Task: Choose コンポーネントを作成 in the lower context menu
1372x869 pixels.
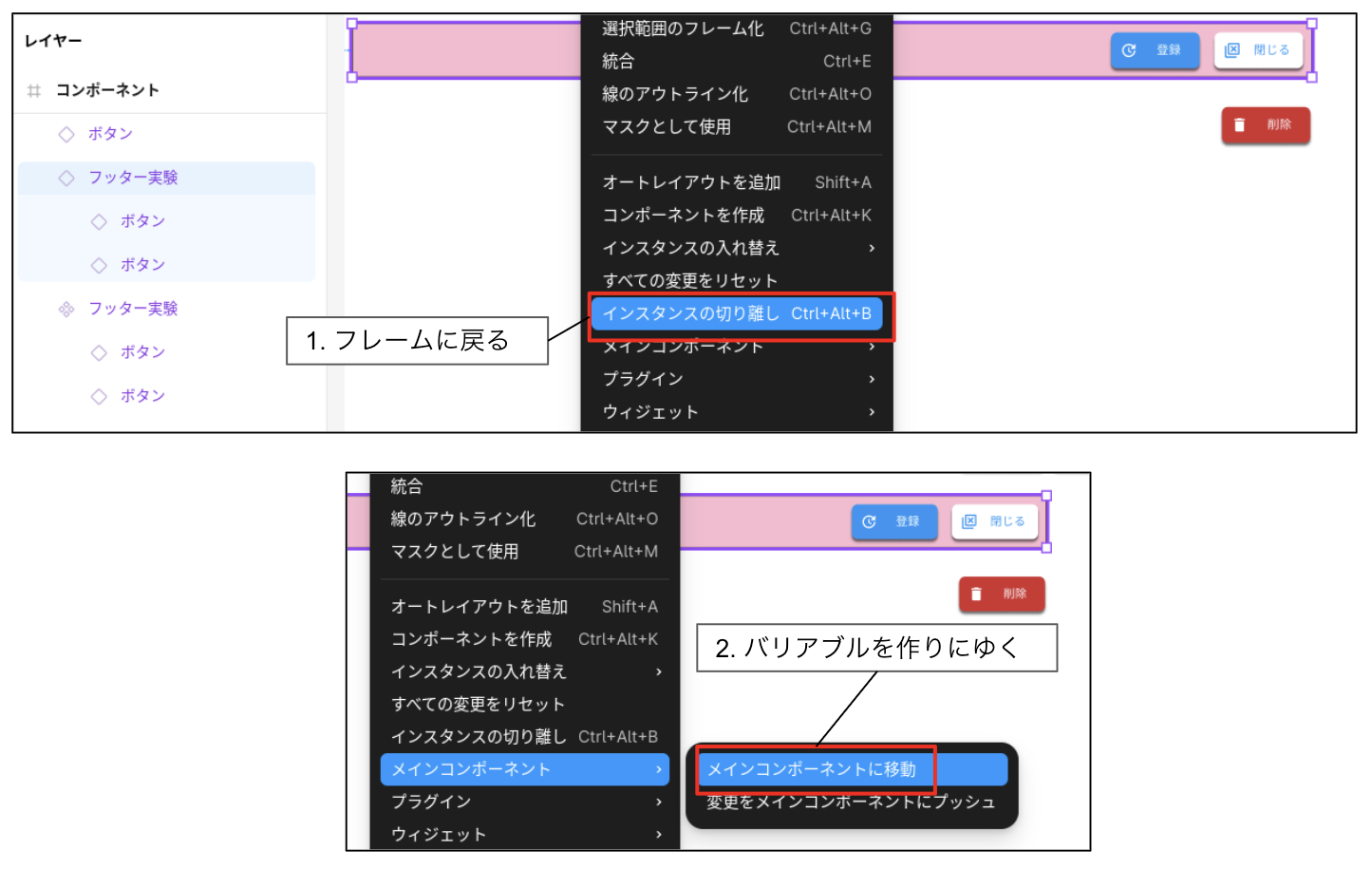Action: click(525, 639)
